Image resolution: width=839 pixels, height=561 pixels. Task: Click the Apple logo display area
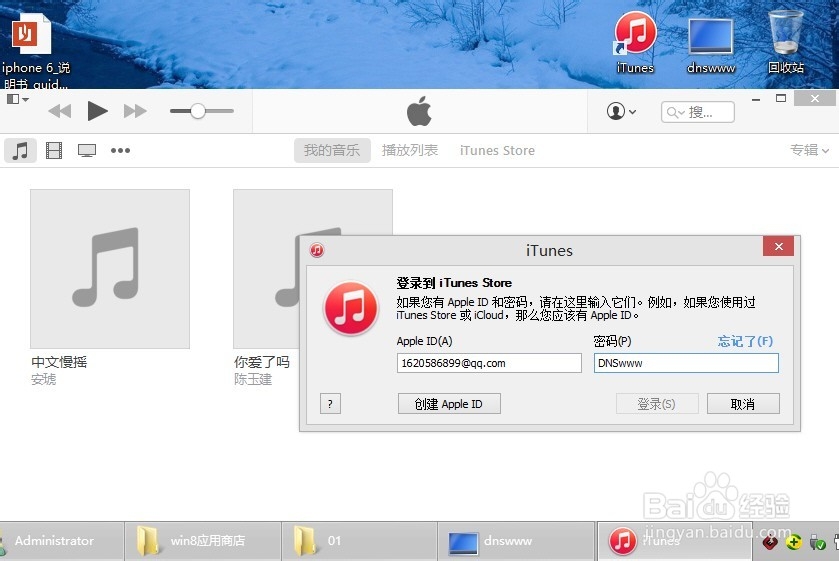(420, 111)
